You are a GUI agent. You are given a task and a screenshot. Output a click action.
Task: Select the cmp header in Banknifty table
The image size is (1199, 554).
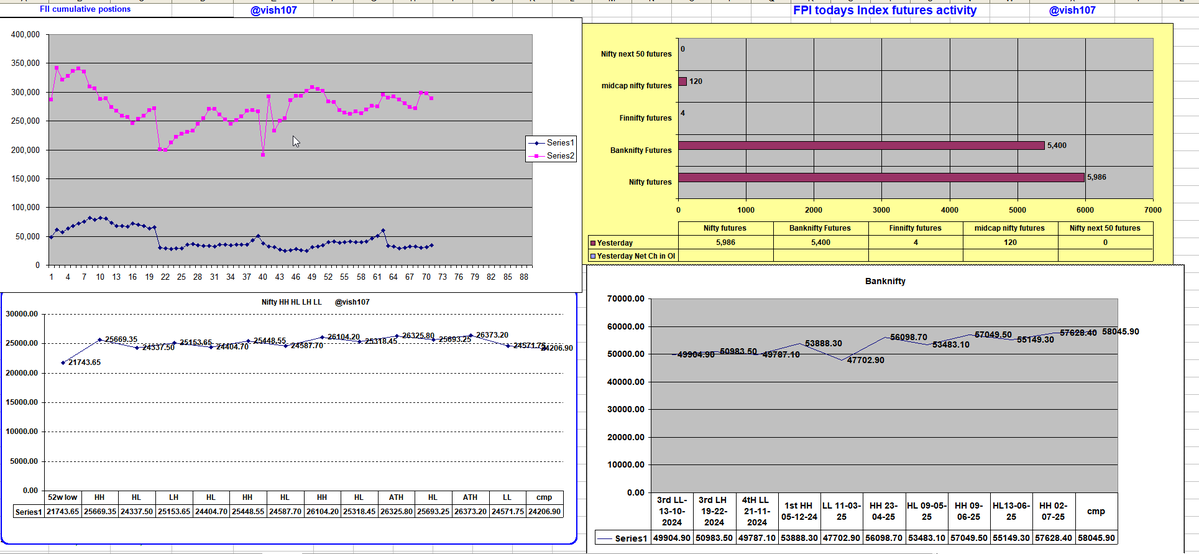click(x=1096, y=511)
